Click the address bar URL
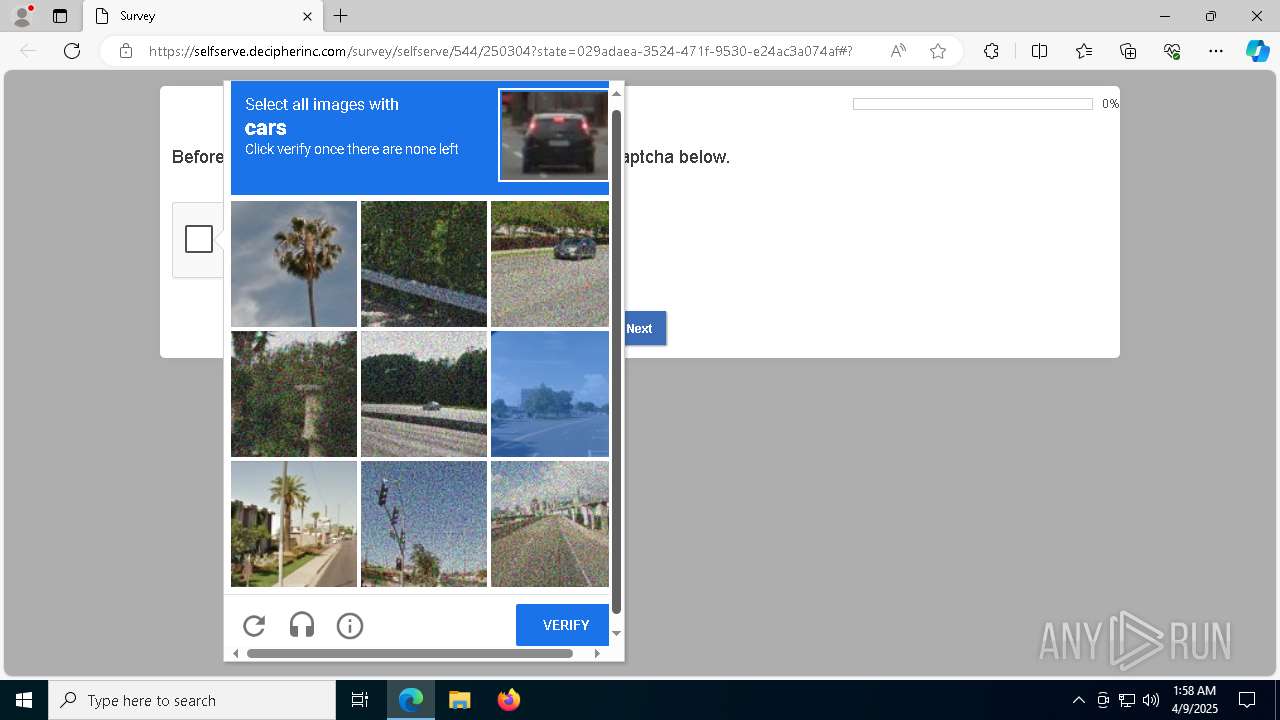This screenshot has height=720, width=1280. (500, 51)
